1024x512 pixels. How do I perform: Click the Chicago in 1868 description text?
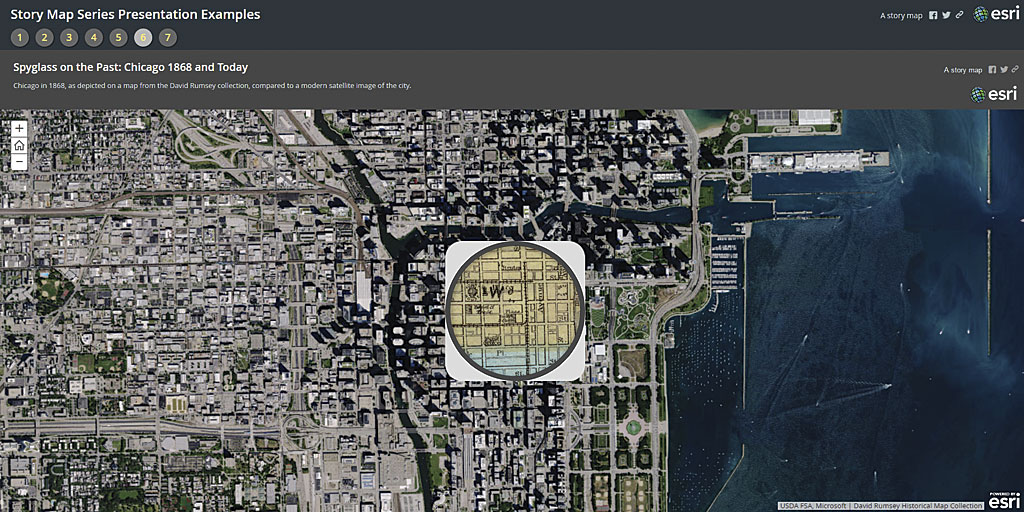coord(212,86)
